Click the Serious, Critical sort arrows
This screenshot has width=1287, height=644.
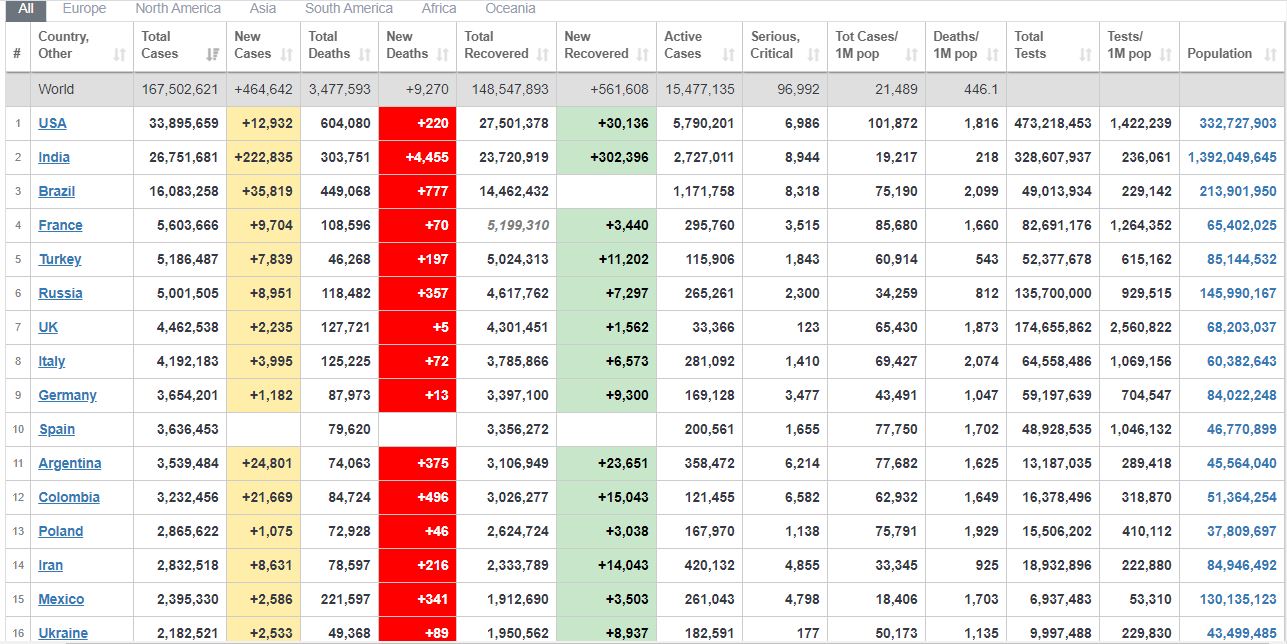tap(813, 55)
